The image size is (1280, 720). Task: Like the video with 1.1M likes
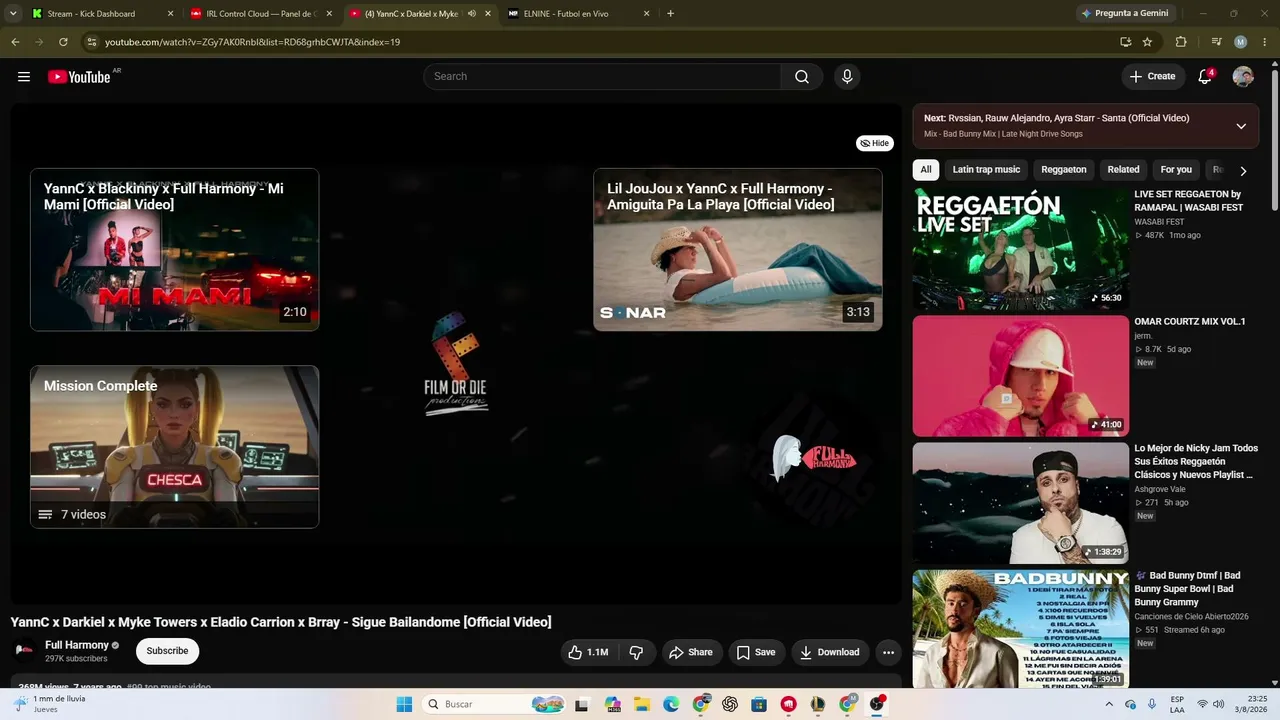[x=588, y=652]
